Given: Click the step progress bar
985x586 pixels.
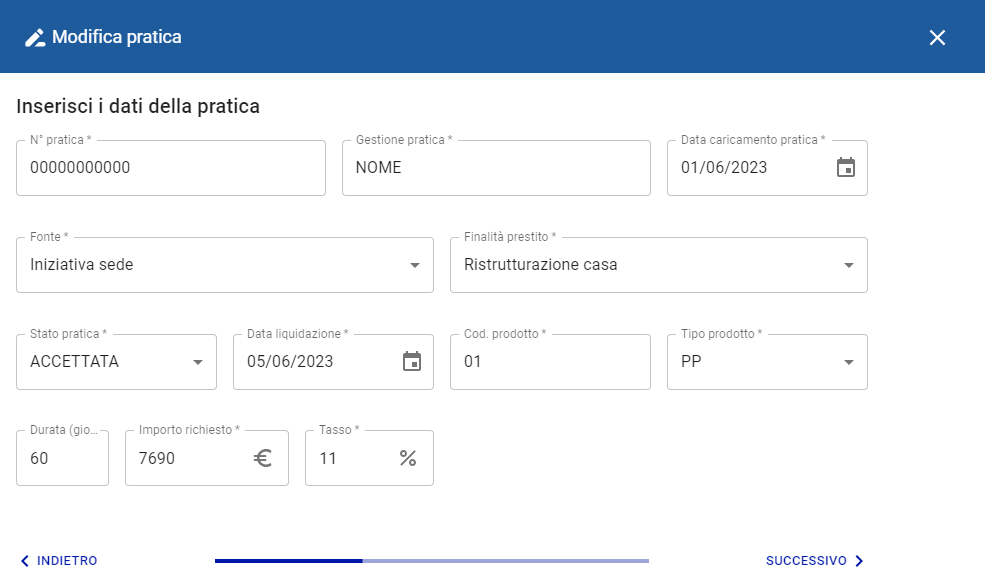Looking at the screenshot, I should (431, 561).
